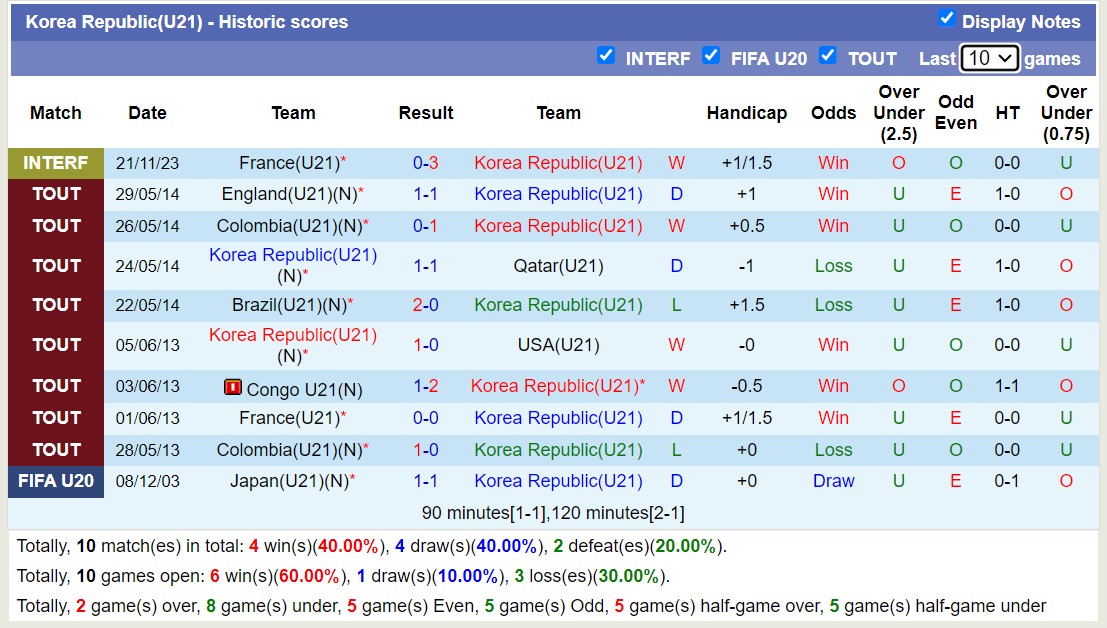Viewport: 1107px width, 628px height.
Task: Select Qatar(U21) team link
Action: [x=558, y=266]
